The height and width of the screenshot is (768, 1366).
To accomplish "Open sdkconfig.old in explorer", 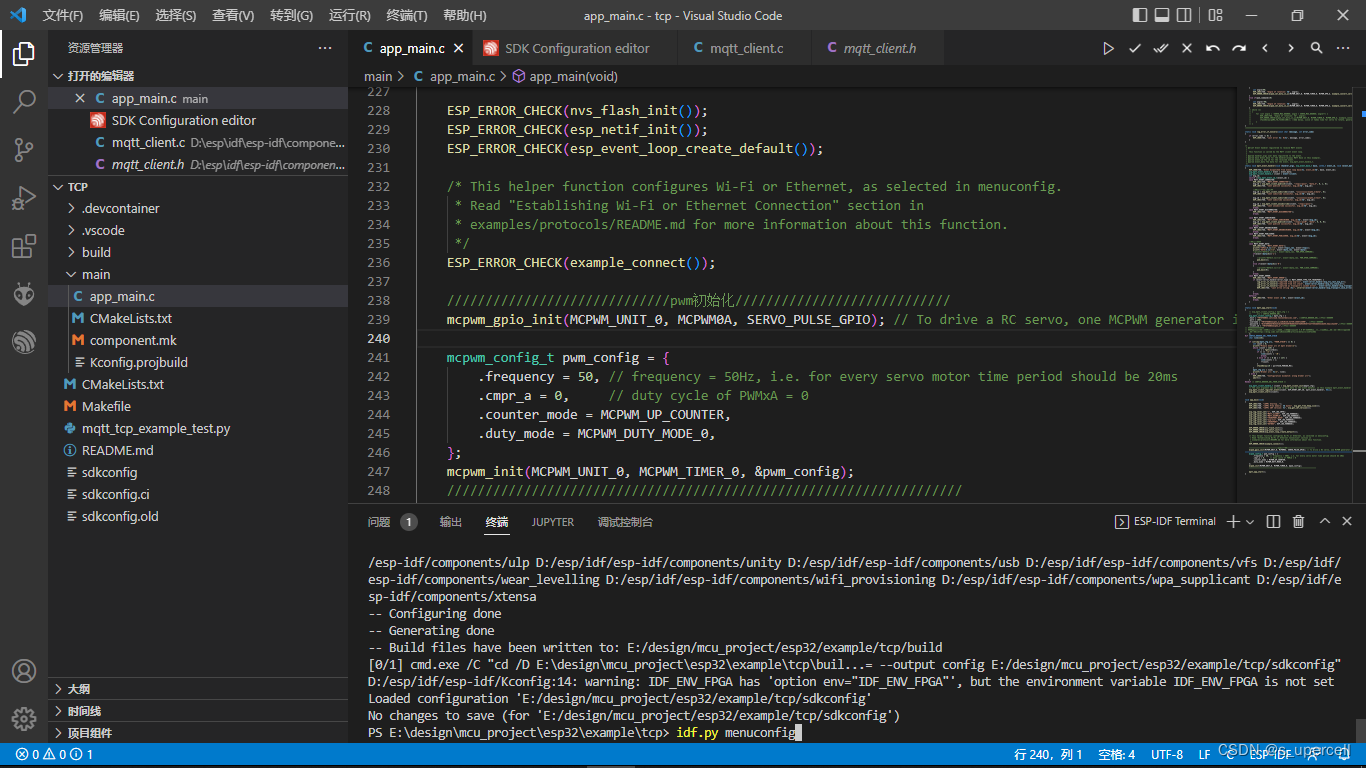I will click(x=120, y=516).
